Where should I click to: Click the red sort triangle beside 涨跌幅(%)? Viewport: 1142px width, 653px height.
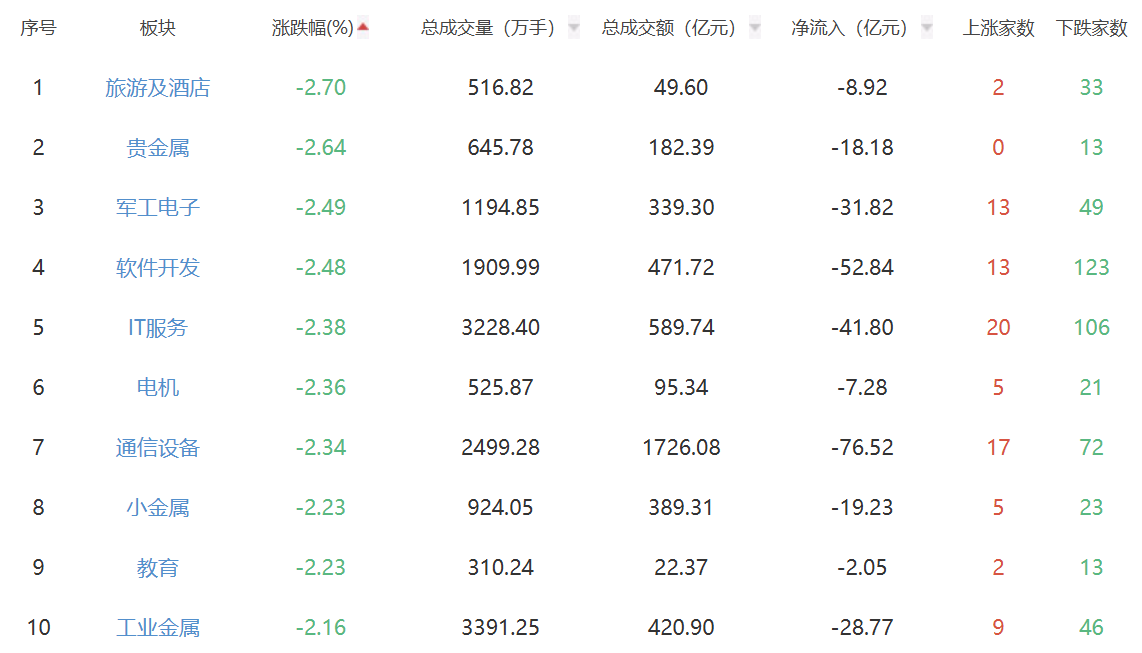tap(361, 27)
